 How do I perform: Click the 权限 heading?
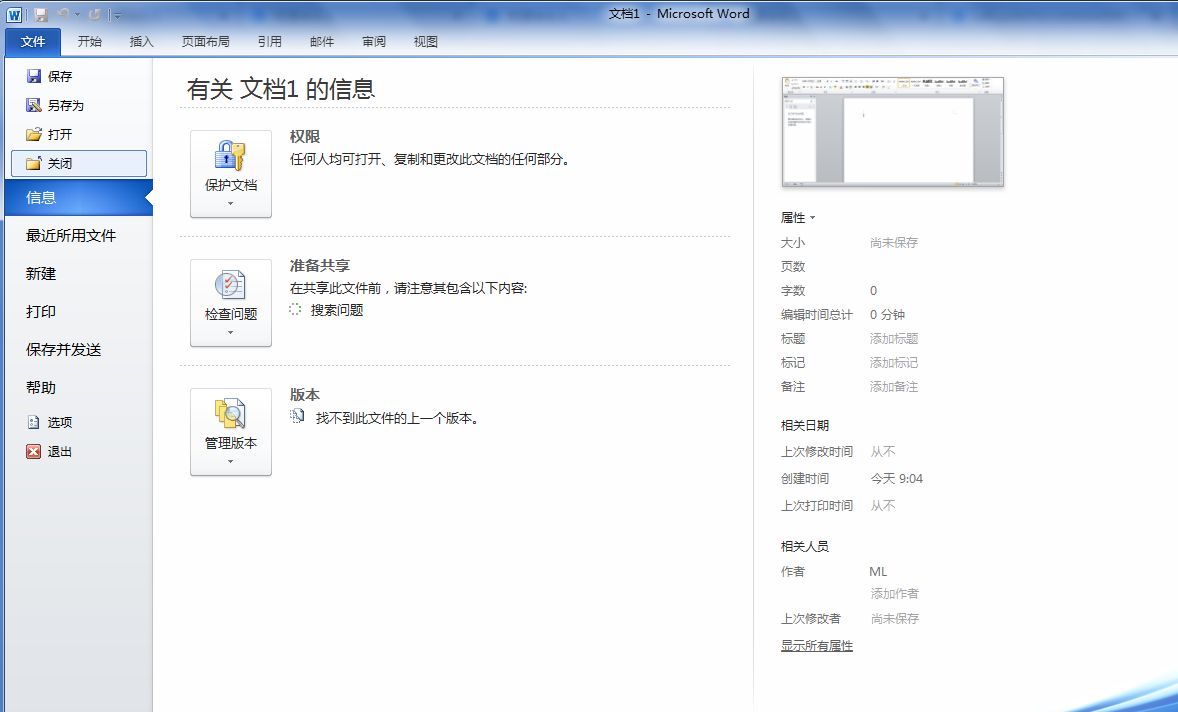click(305, 137)
